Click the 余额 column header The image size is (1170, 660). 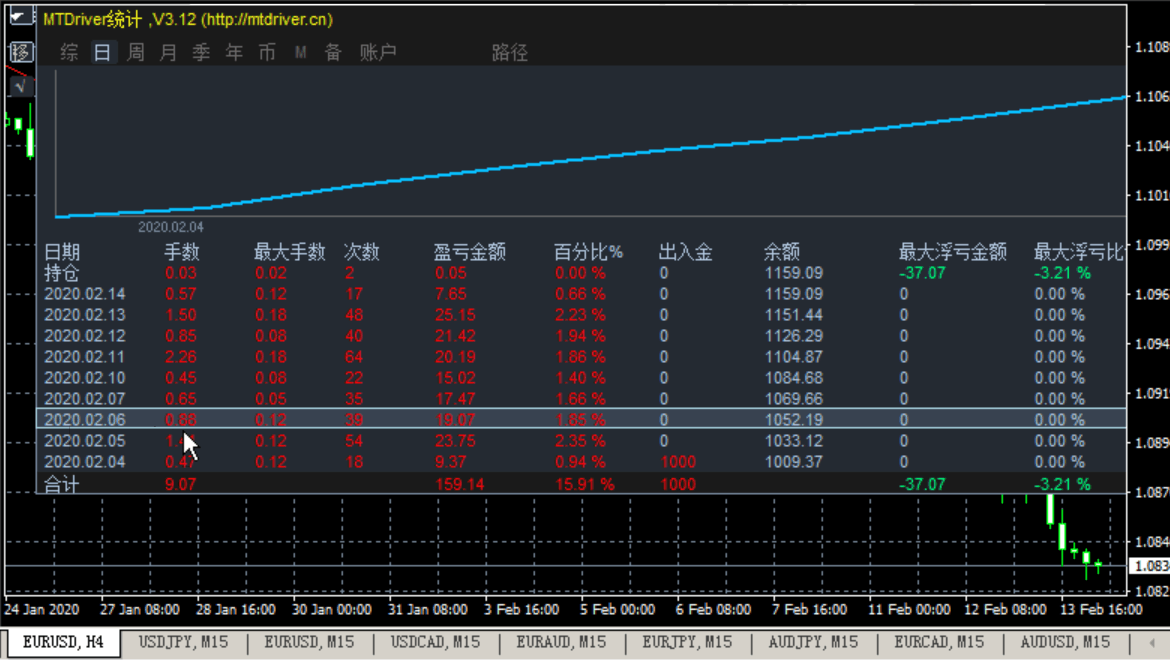[x=782, y=252]
